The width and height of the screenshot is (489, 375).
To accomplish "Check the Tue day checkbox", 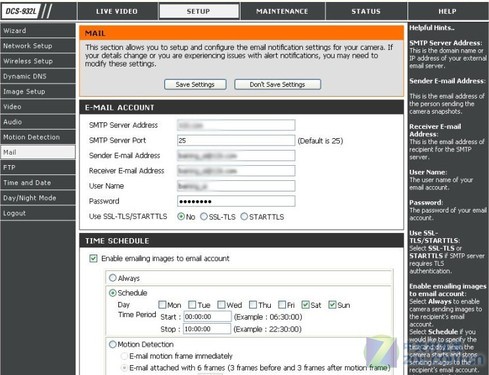I will pyautogui.click(x=192, y=305).
